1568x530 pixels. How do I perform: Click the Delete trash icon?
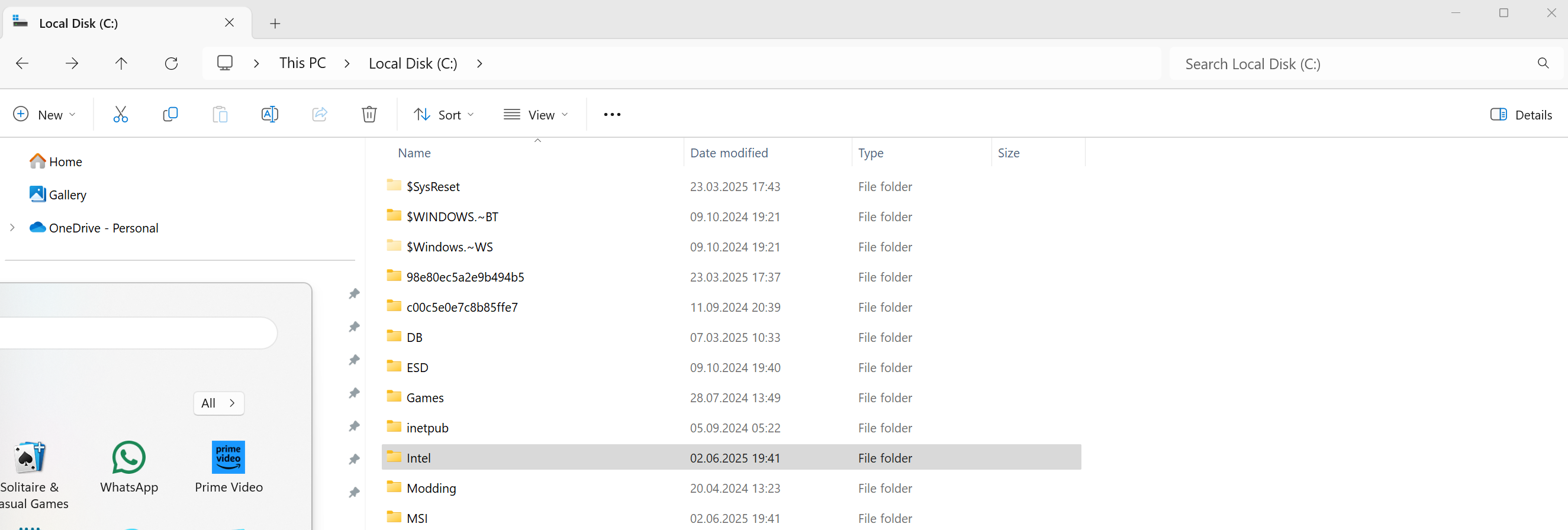(x=369, y=114)
